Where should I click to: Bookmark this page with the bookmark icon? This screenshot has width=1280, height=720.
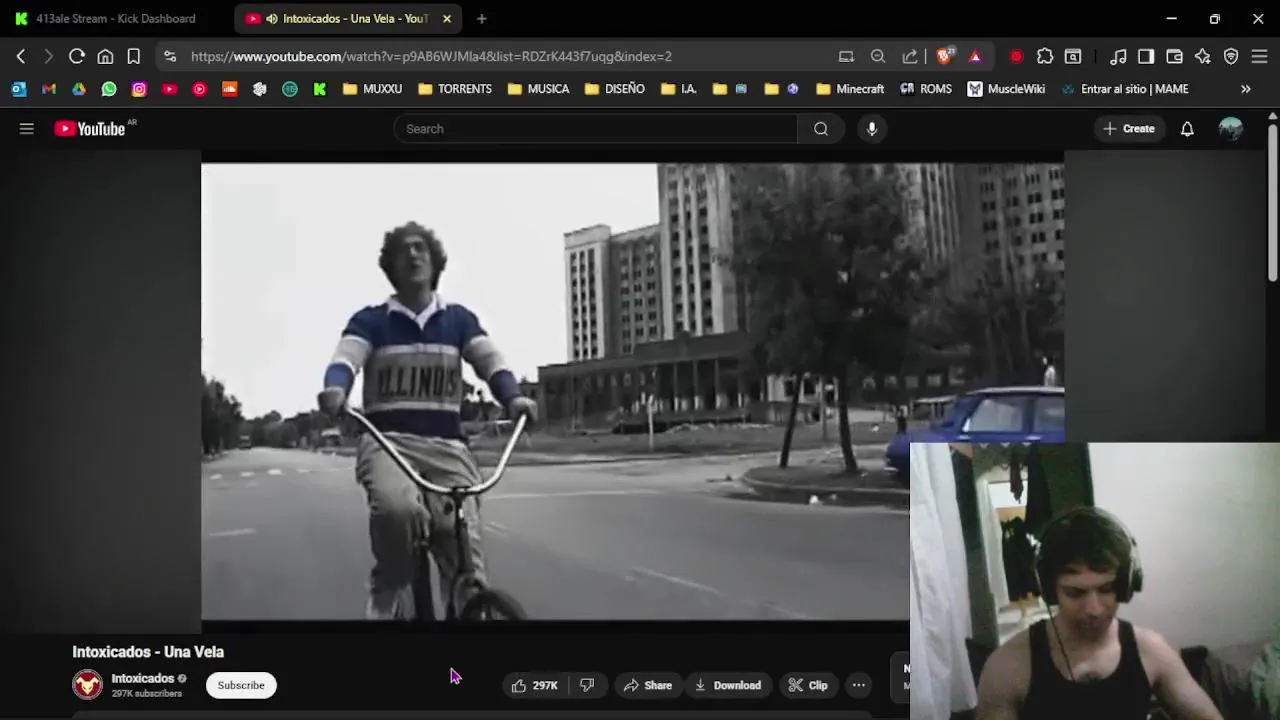(x=133, y=56)
